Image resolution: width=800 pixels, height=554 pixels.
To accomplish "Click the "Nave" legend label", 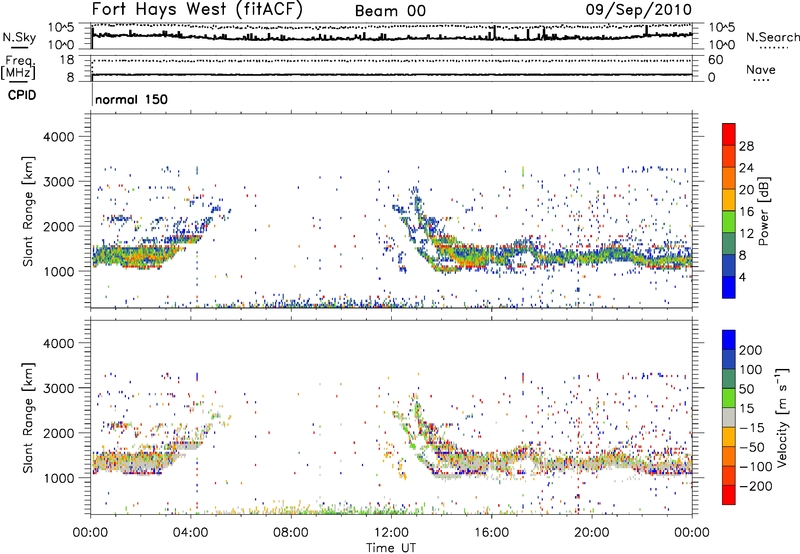I will click(x=761, y=69).
